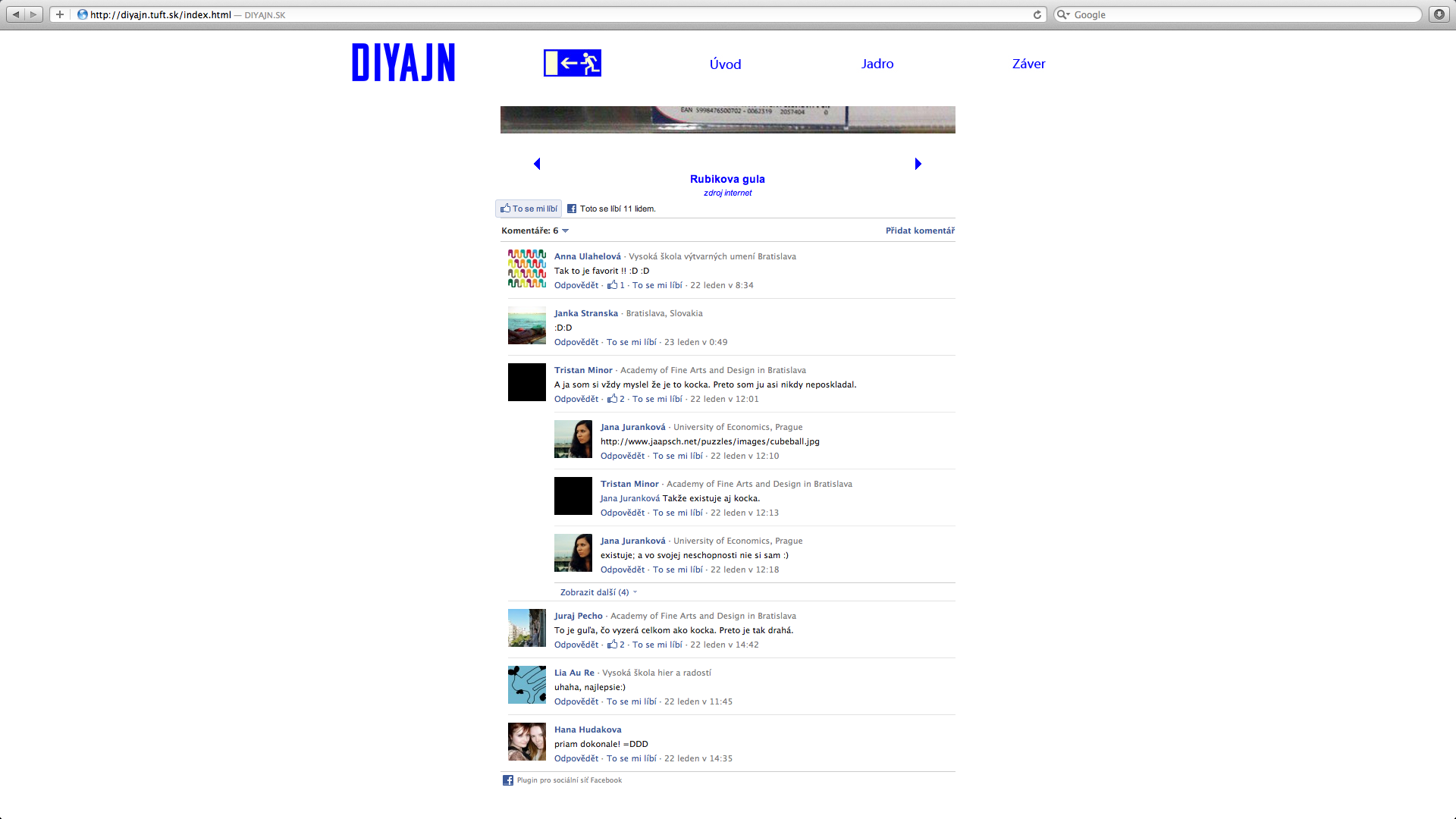Reply to Juraj Pecho's comment
The width and height of the screenshot is (1456, 819).
click(x=576, y=645)
